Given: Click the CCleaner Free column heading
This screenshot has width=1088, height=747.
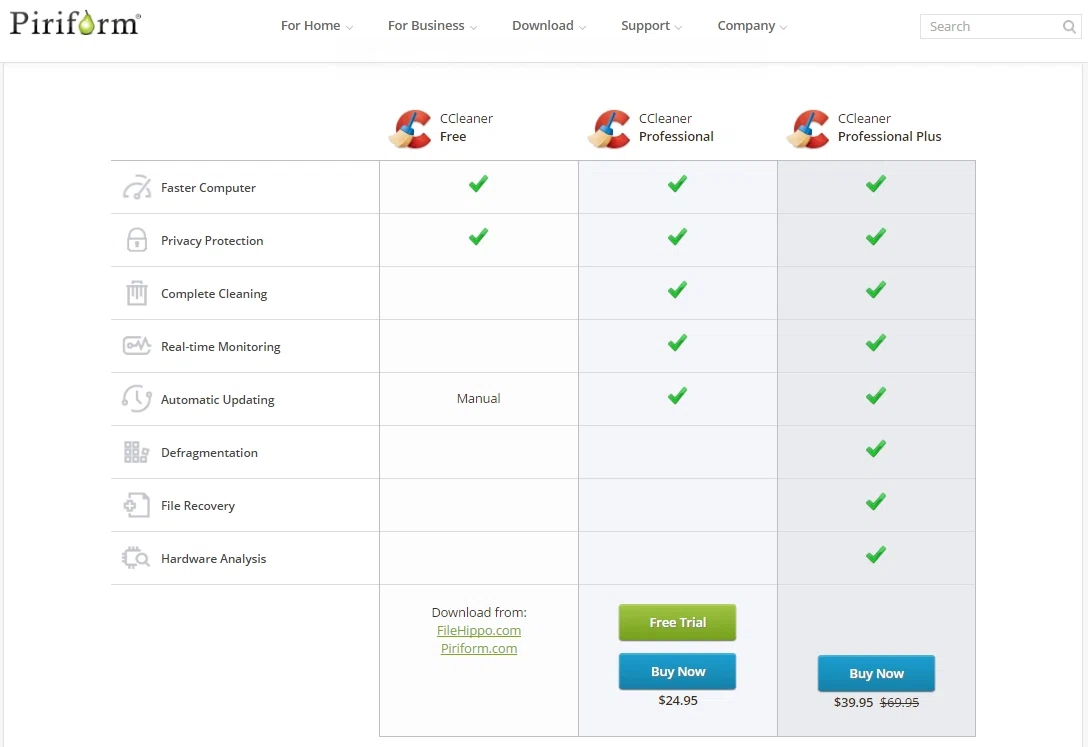Looking at the screenshot, I should (x=466, y=128).
